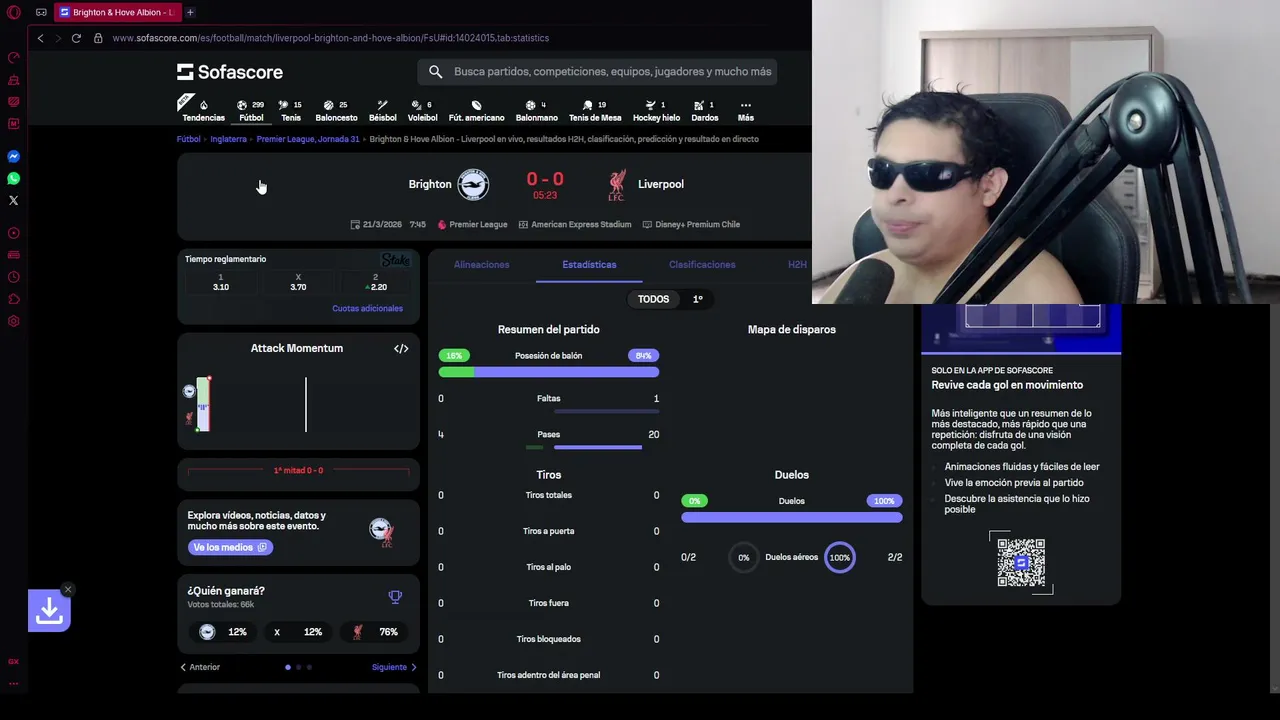
Task: Click the Sofascore logo
Action: tap(230, 72)
